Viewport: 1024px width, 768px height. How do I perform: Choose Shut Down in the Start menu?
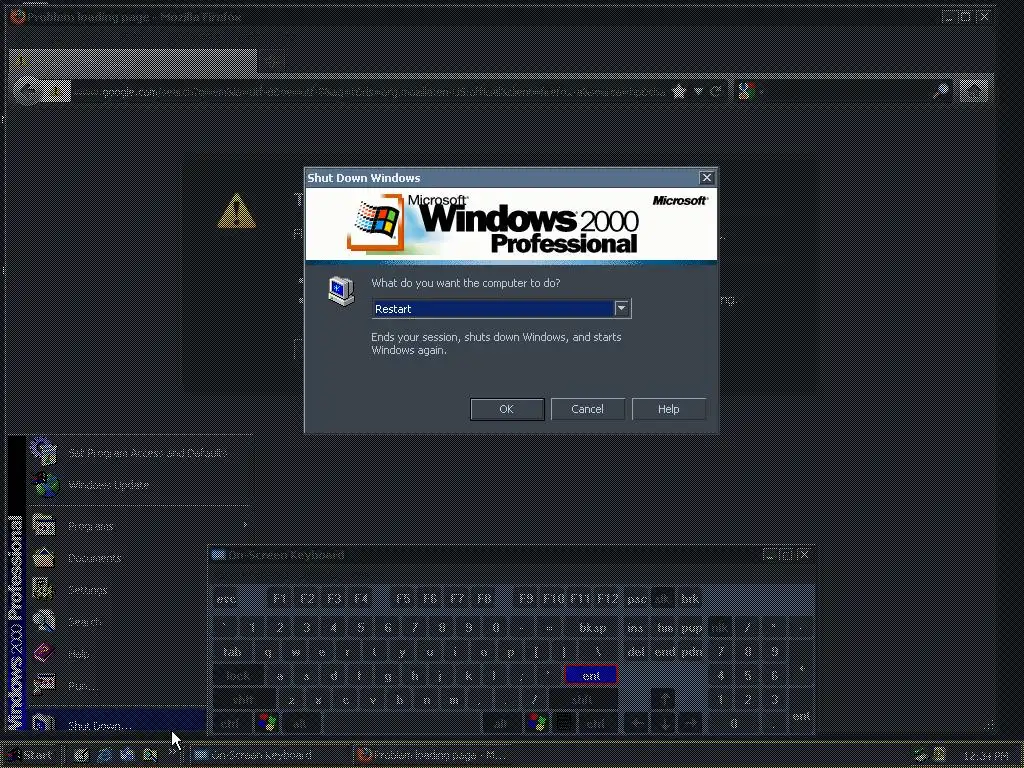tap(118, 721)
